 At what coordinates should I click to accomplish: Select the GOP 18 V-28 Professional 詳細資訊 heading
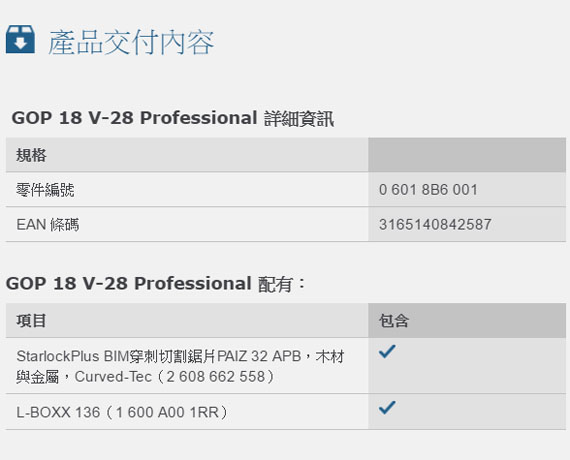pyautogui.click(x=173, y=118)
